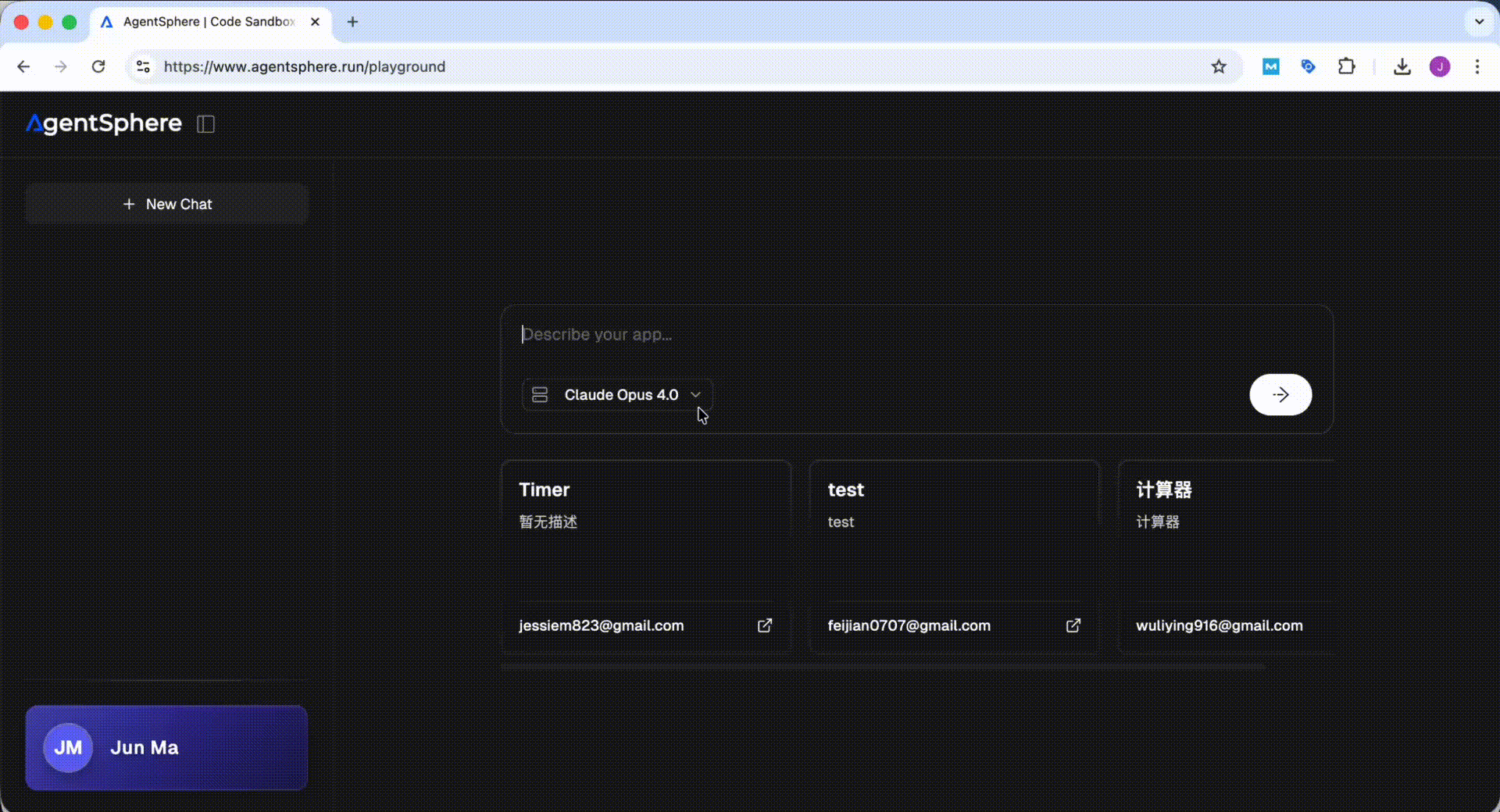View site information icon in address bar

click(x=143, y=67)
